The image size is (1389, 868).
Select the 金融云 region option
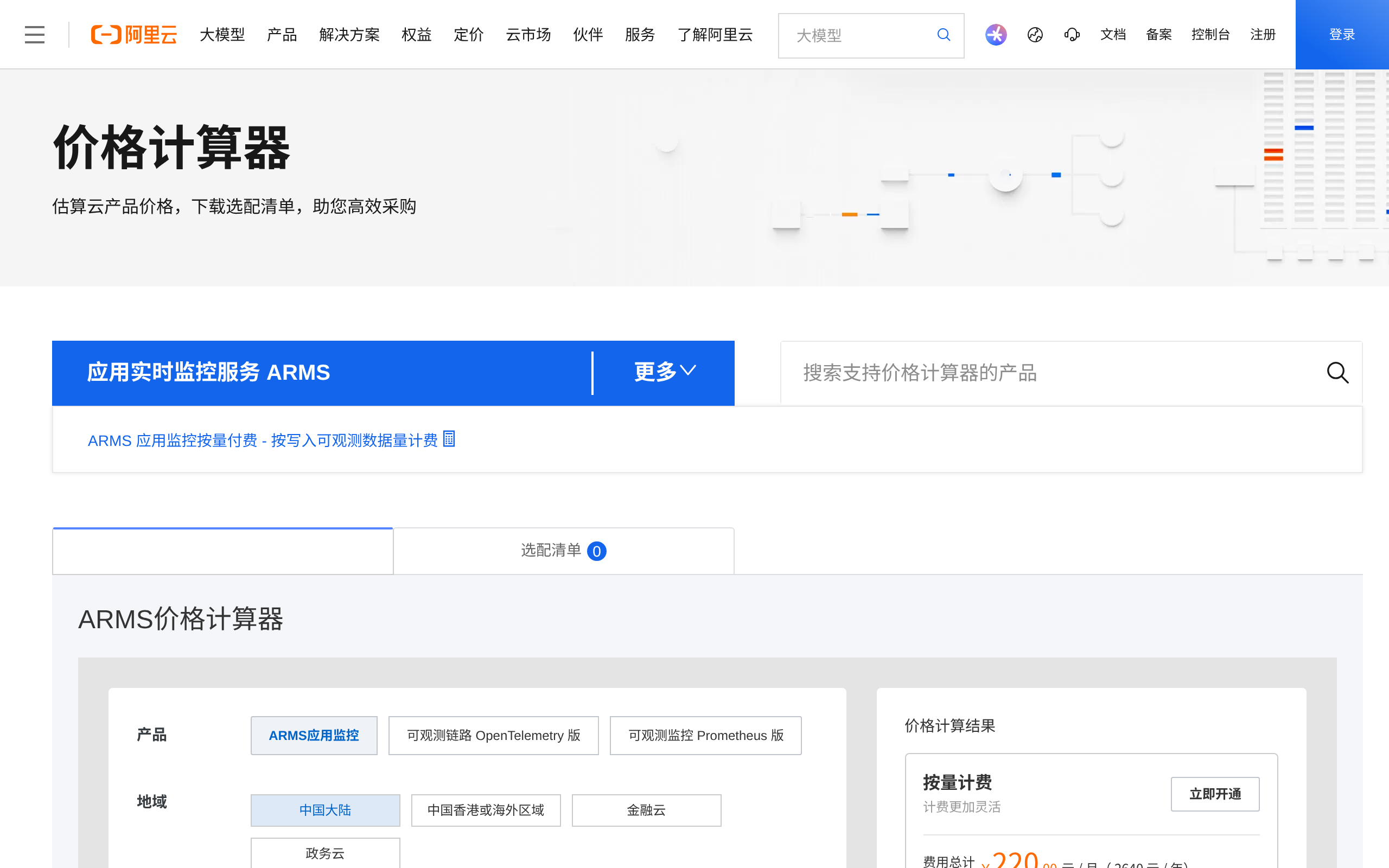[x=646, y=810]
